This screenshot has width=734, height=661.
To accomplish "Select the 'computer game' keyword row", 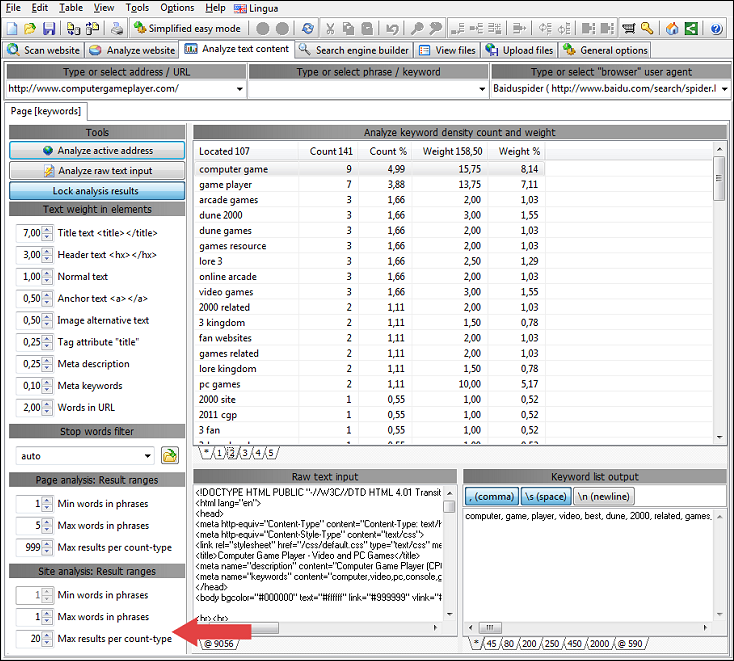I will (369, 169).
